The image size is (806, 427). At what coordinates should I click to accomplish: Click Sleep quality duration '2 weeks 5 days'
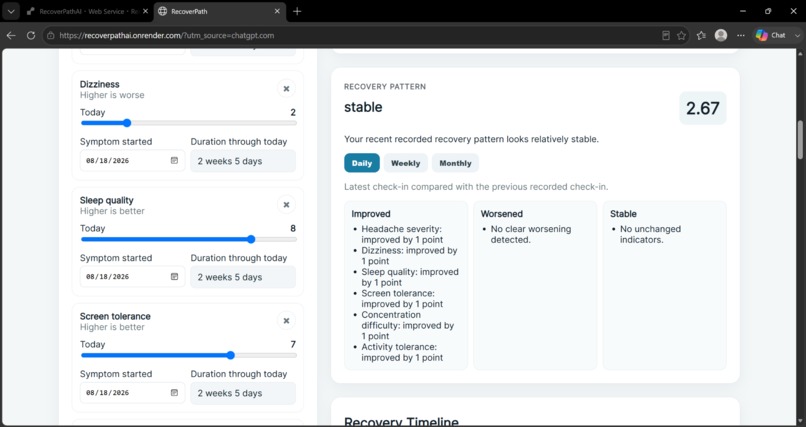[x=243, y=277]
